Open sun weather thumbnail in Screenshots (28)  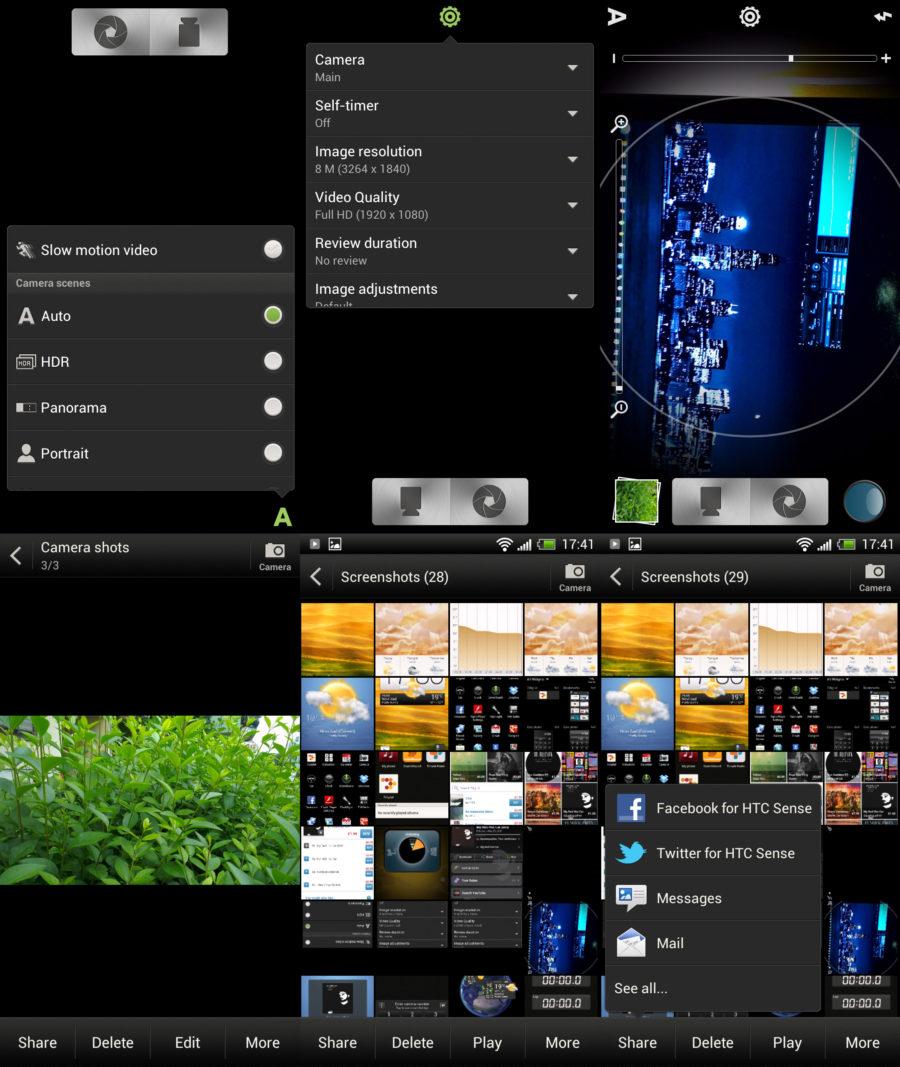[x=337, y=713]
